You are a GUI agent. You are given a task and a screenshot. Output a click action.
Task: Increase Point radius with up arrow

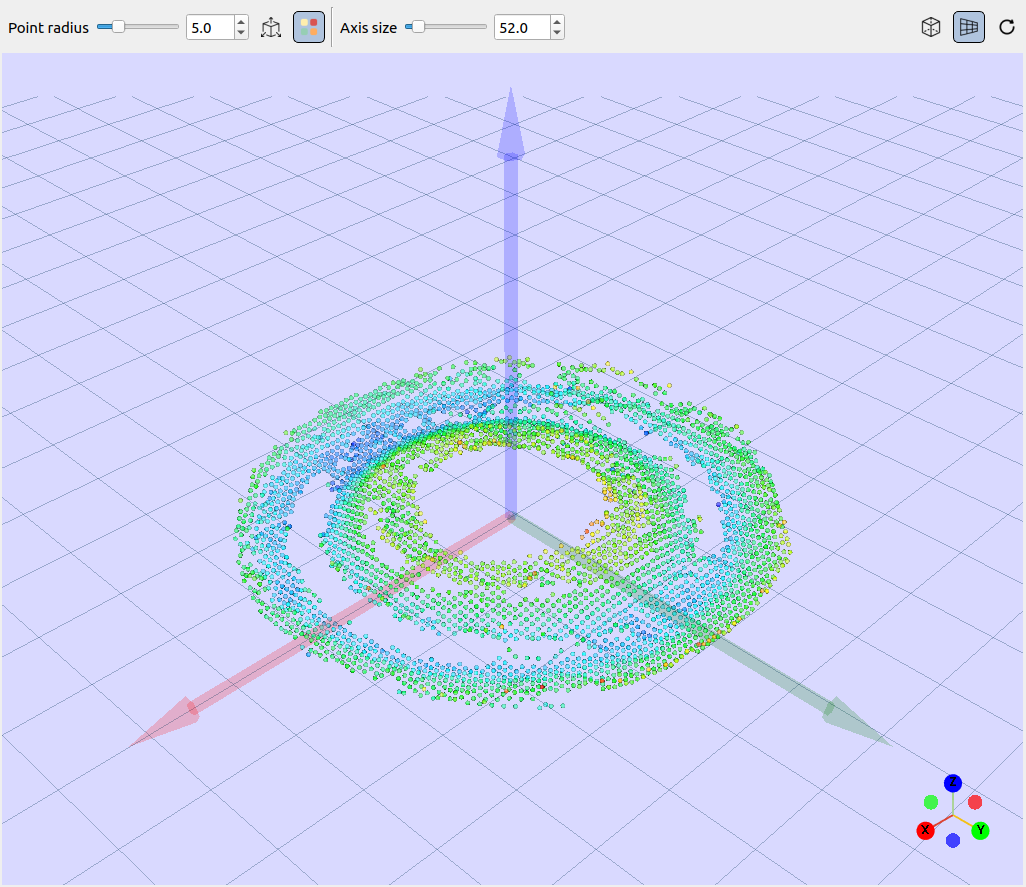click(241, 22)
